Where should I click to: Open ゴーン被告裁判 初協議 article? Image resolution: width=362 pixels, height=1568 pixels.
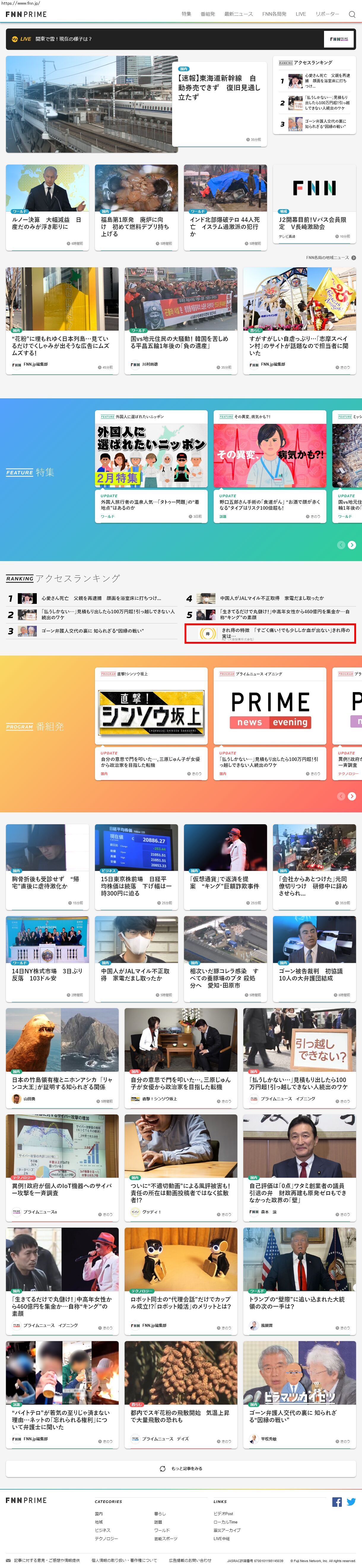[314, 959]
